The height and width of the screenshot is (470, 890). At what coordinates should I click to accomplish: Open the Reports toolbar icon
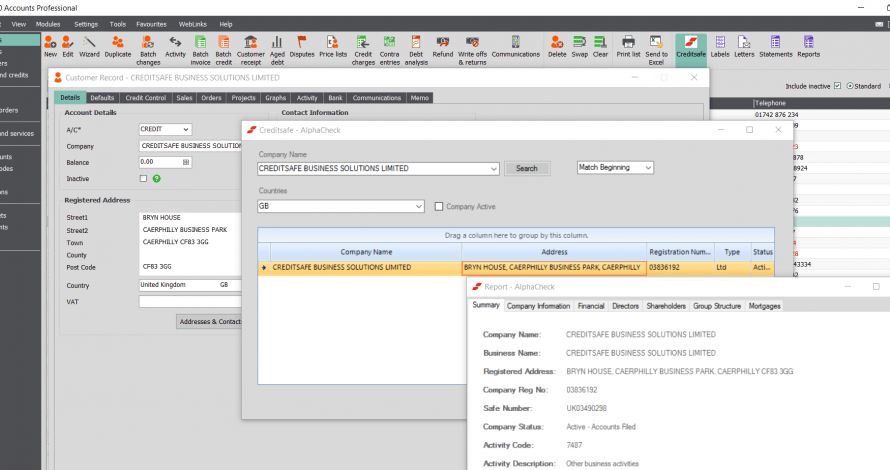pyautogui.click(x=808, y=46)
